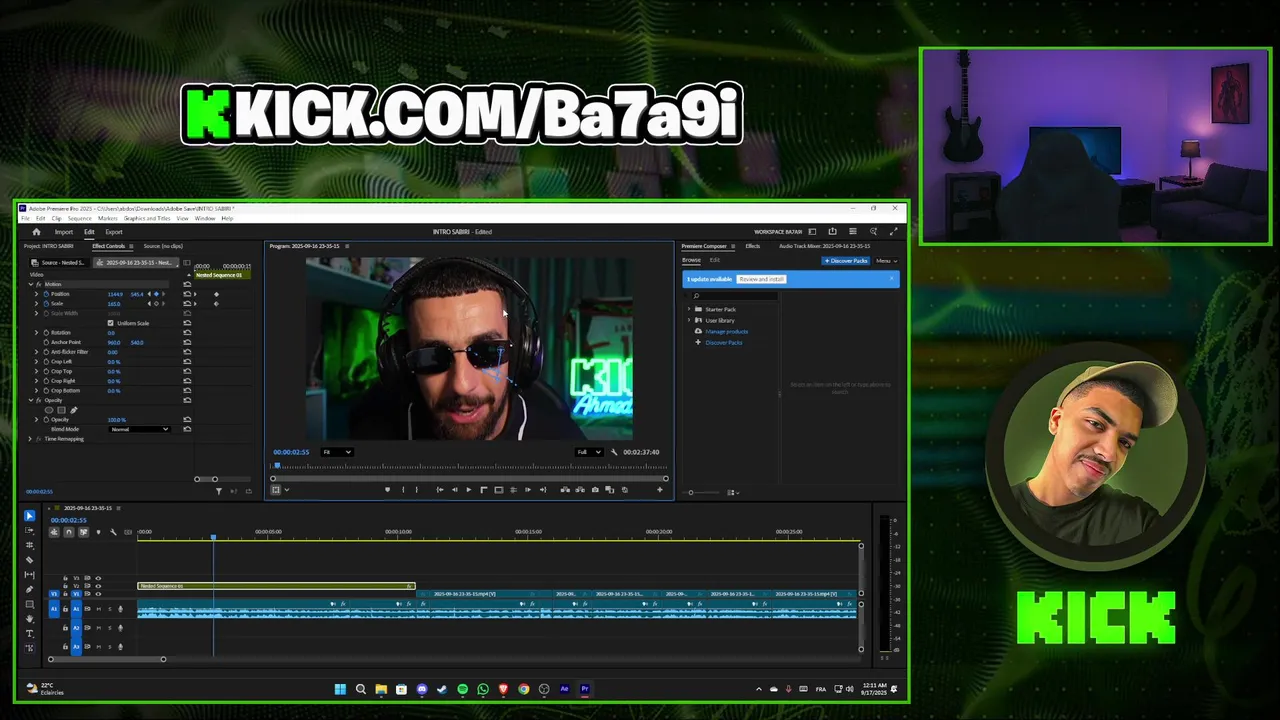The height and width of the screenshot is (720, 1280).
Task: Open program monitor settings wrench
Action: [614, 452]
